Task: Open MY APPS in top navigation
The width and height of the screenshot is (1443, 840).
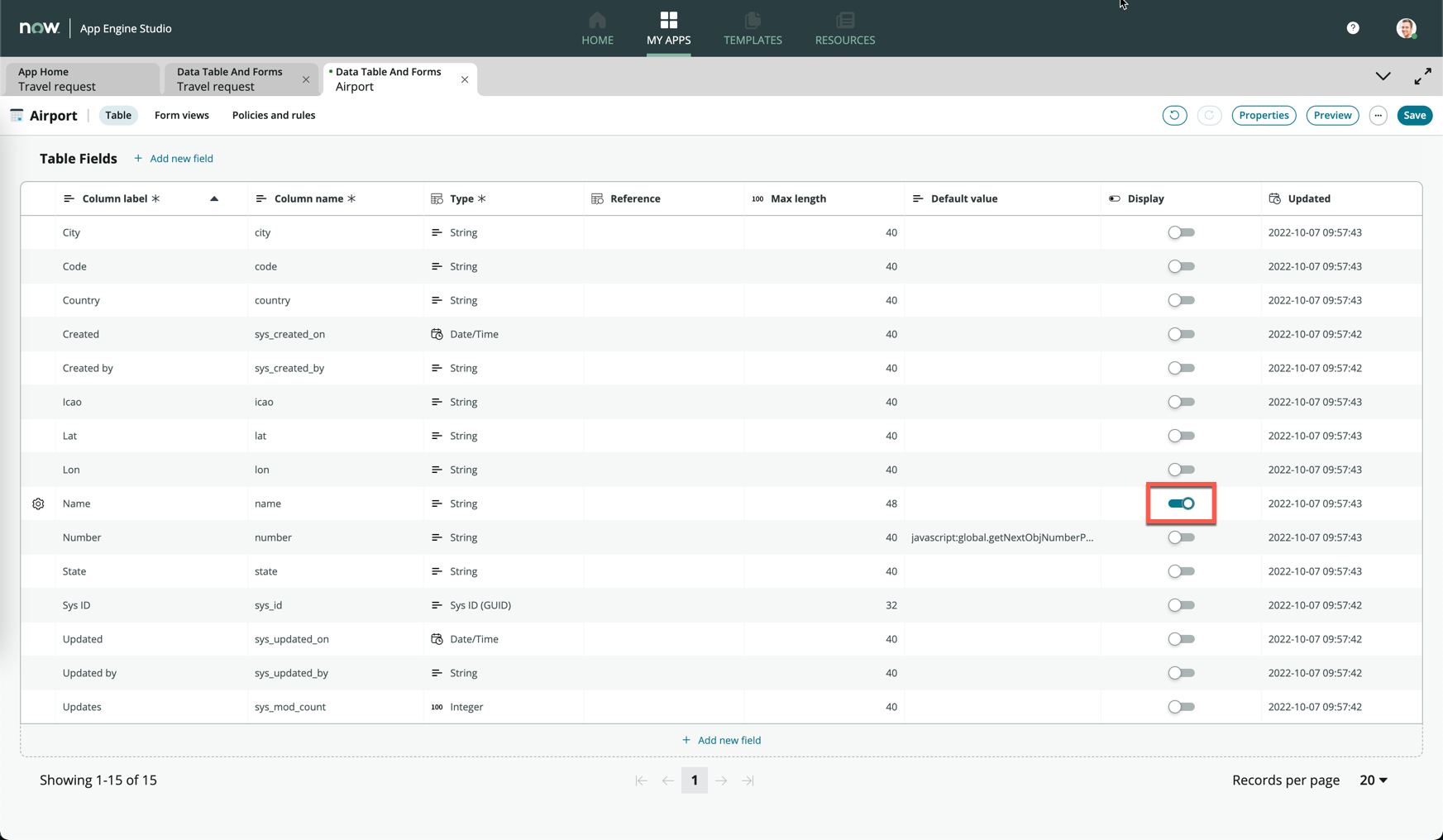Action: click(x=668, y=29)
